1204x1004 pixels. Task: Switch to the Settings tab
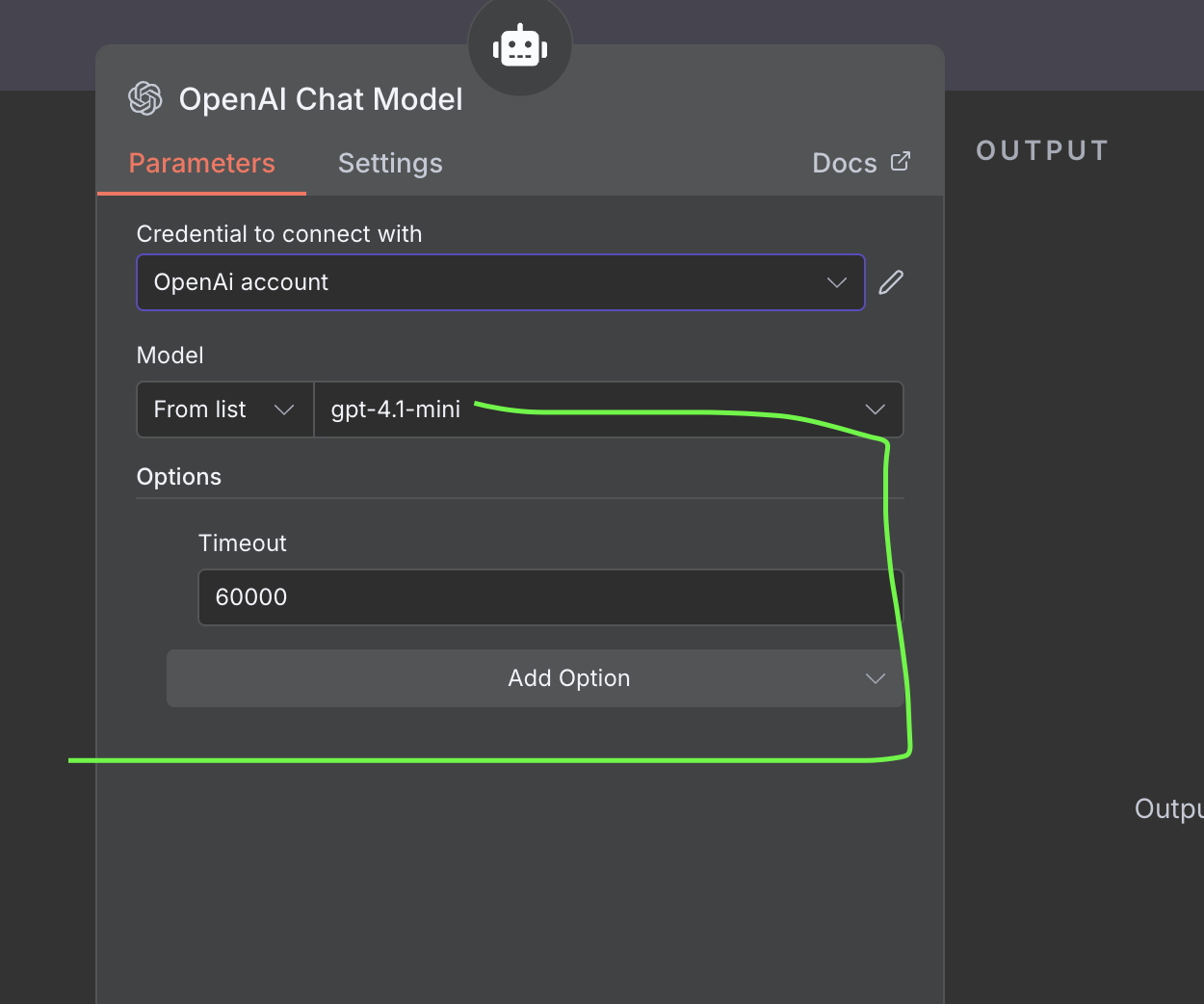(390, 164)
